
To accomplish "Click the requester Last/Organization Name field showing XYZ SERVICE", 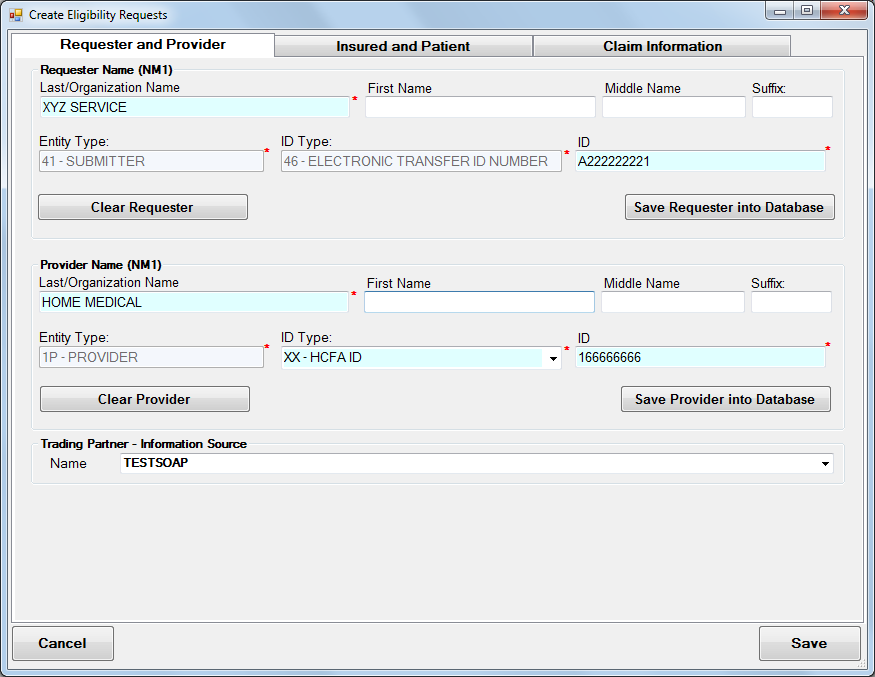I will tap(193, 107).
